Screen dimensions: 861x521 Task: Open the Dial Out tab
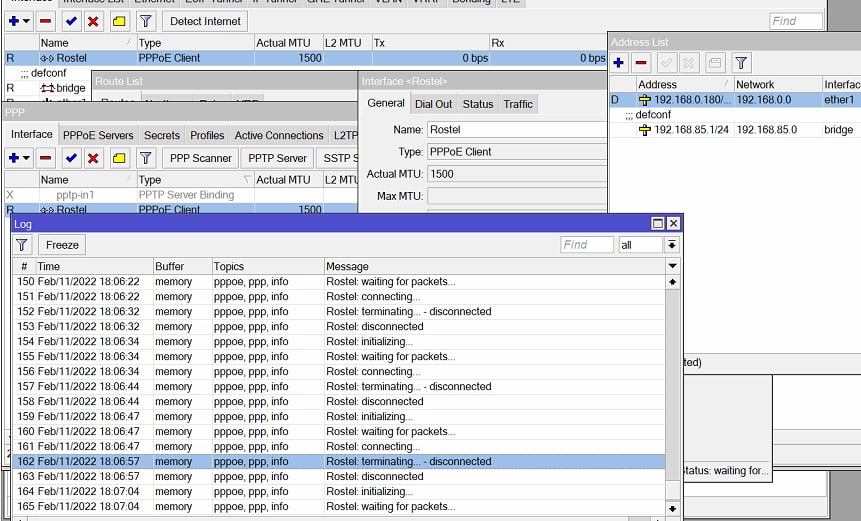433,104
